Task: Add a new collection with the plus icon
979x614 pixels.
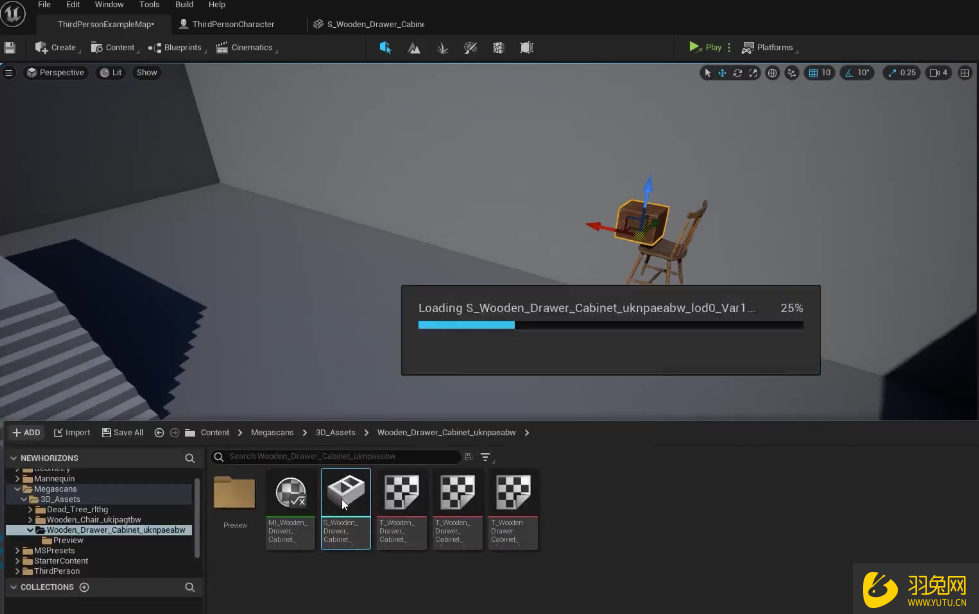Action: coord(84,587)
